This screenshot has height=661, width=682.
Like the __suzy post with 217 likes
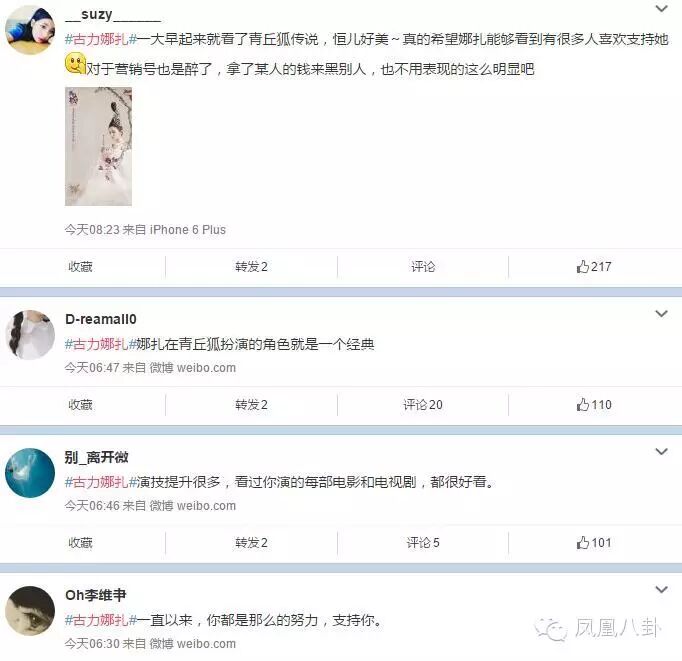tap(594, 267)
